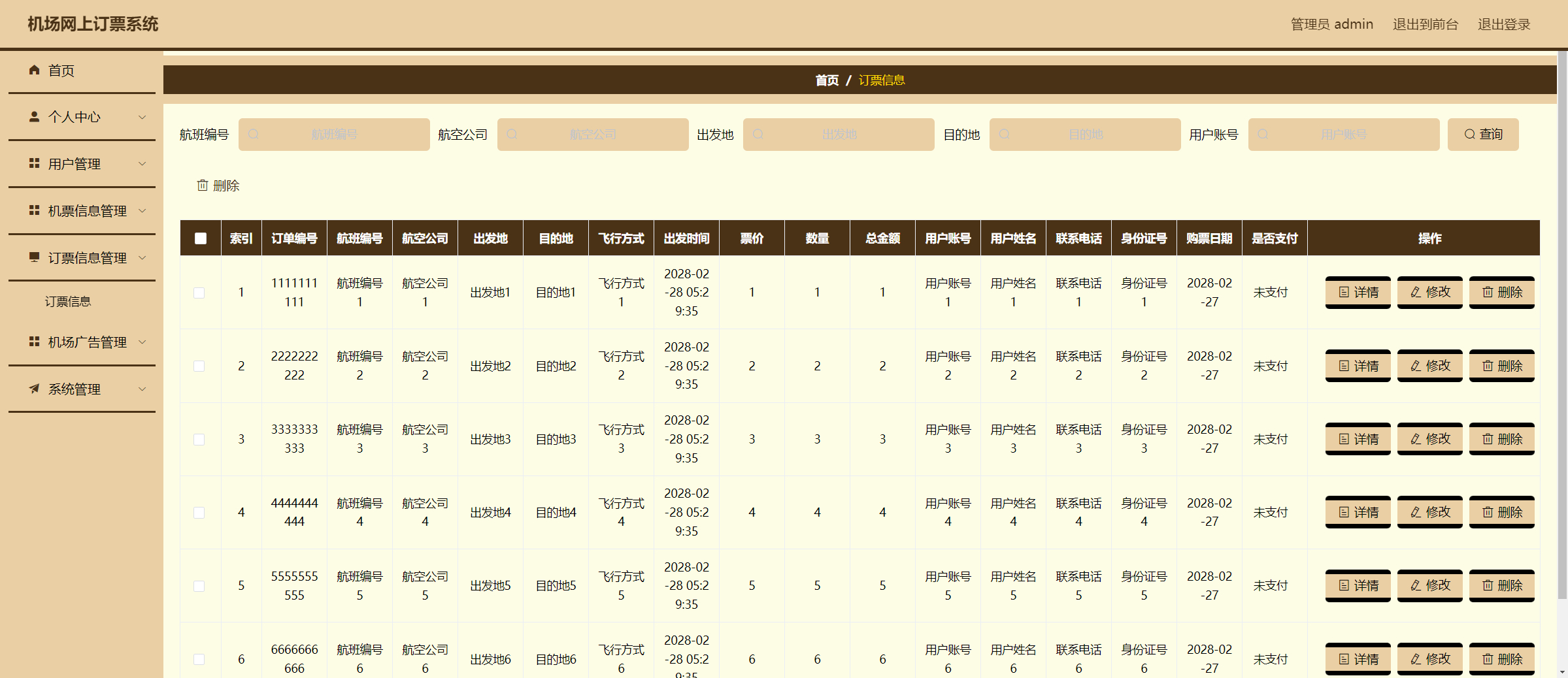
Task: Click the 是否支付 column header
Action: click(1275, 238)
